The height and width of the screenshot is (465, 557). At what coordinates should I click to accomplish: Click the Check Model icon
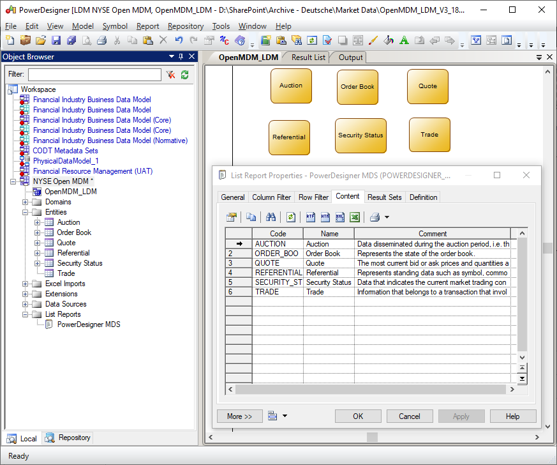(x=327, y=40)
